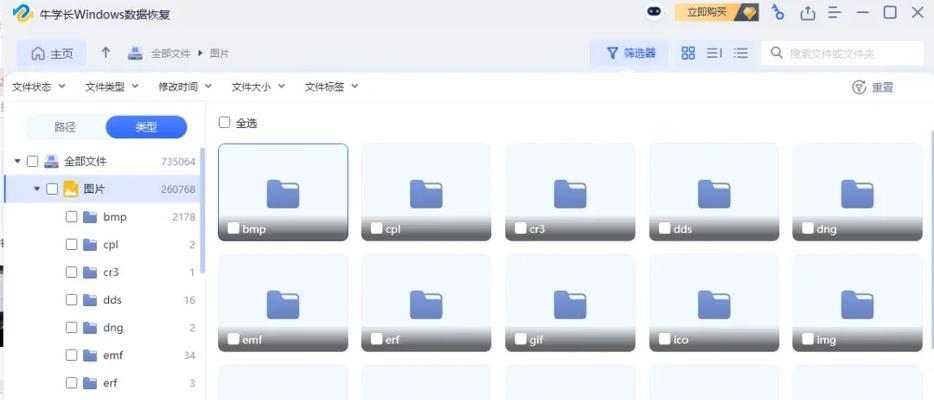
Task: Focus the 搜索文件或文件夹 search field
Action: 842,53
